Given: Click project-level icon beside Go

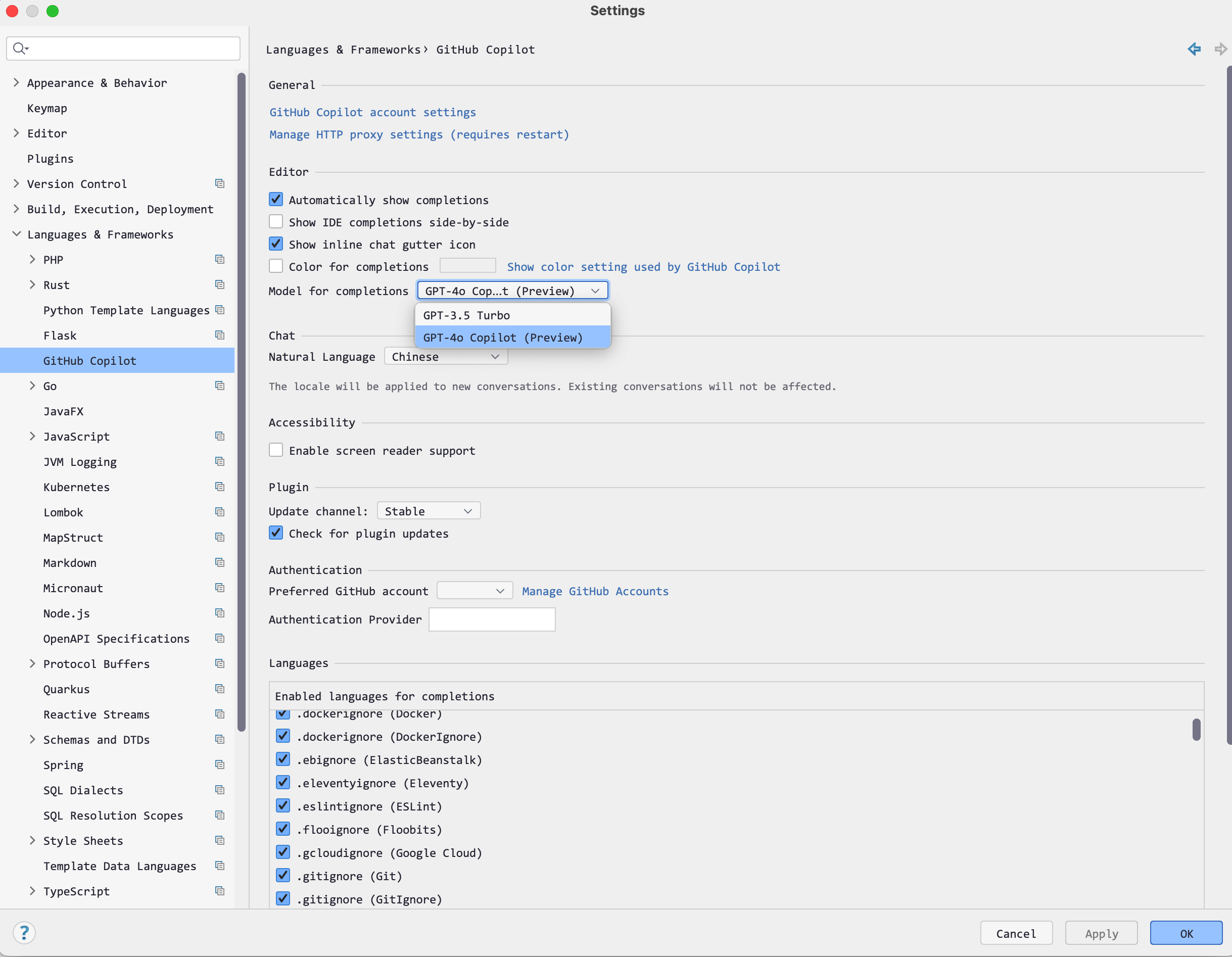Looking at the screenshot, I should [x=220, y=386].
